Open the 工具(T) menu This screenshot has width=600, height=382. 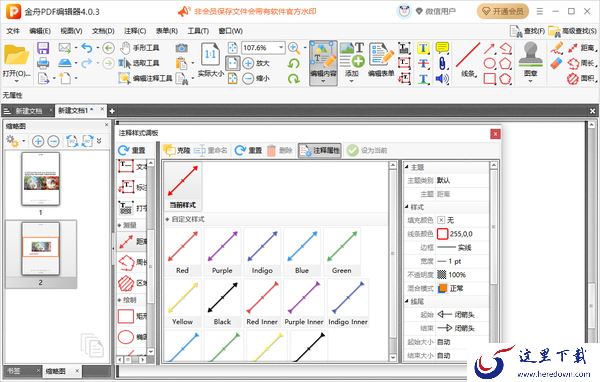click(198, 31)
